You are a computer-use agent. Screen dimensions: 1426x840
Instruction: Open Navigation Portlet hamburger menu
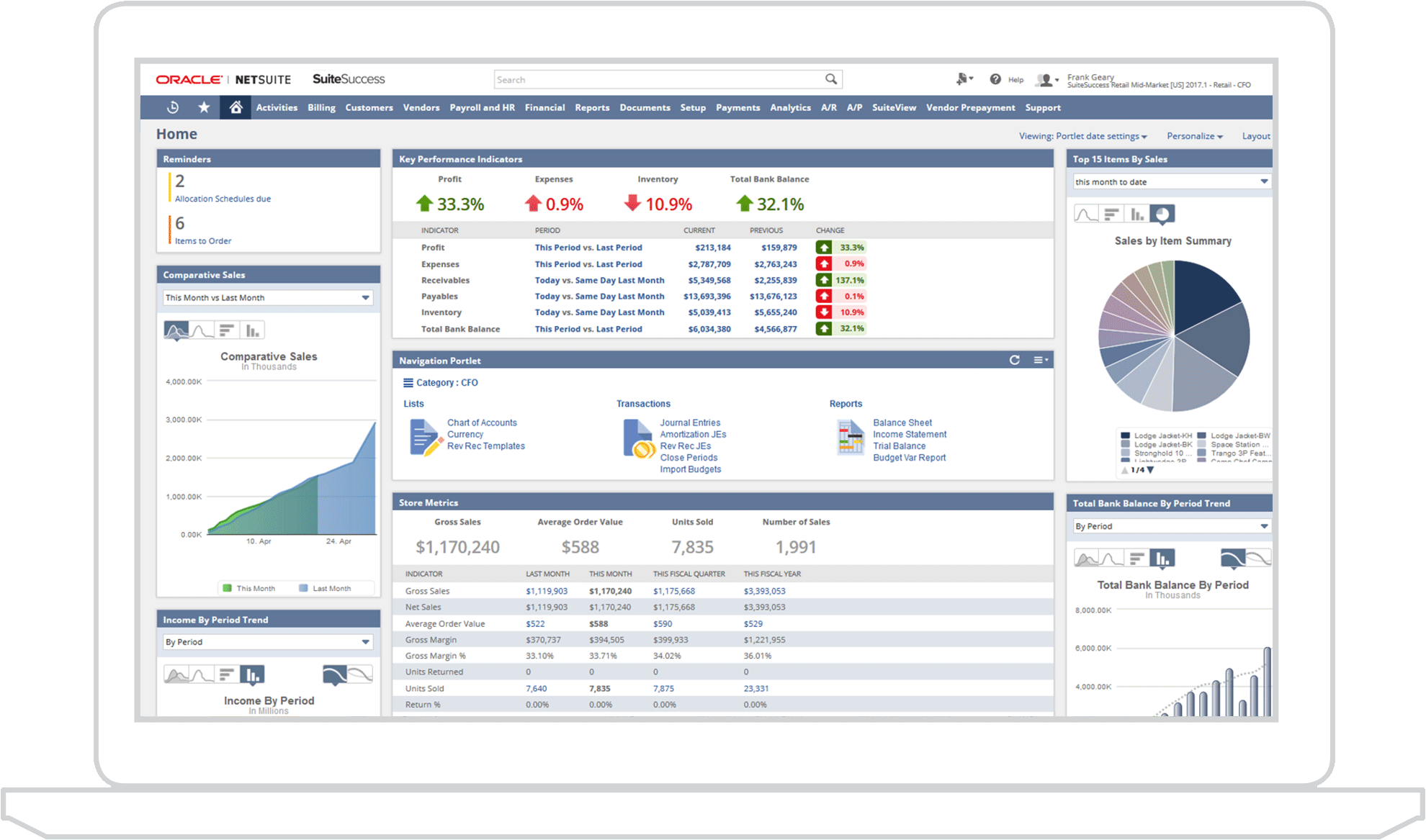[1040, 360]
